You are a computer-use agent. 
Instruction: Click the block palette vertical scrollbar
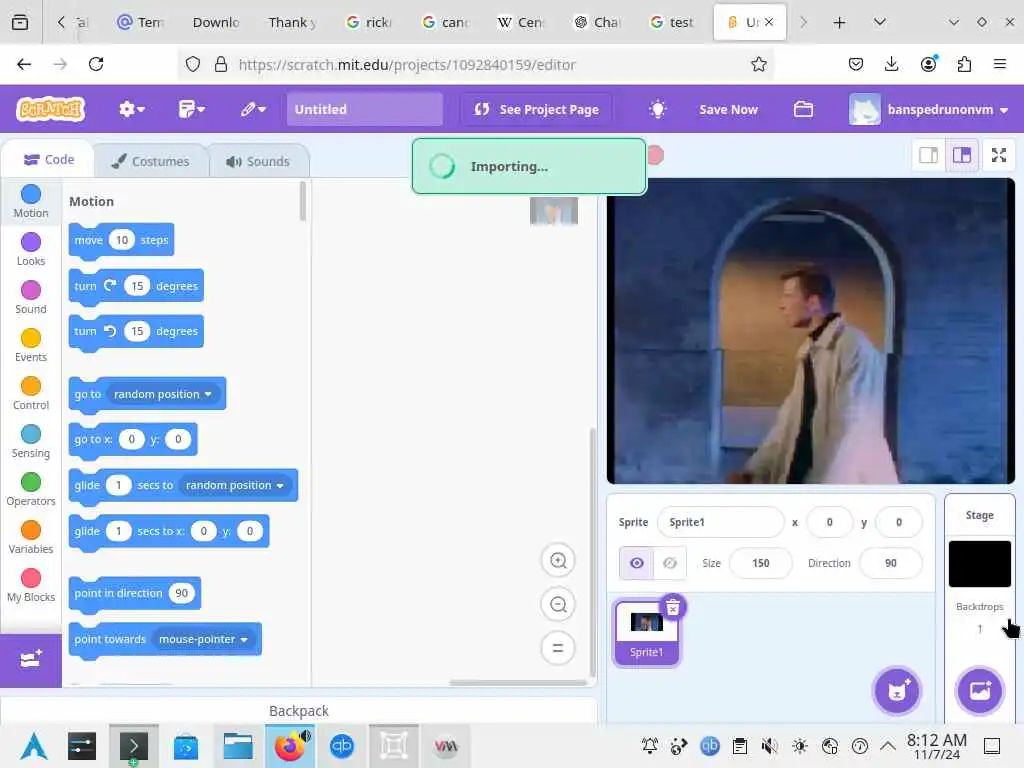coord(302,201)
